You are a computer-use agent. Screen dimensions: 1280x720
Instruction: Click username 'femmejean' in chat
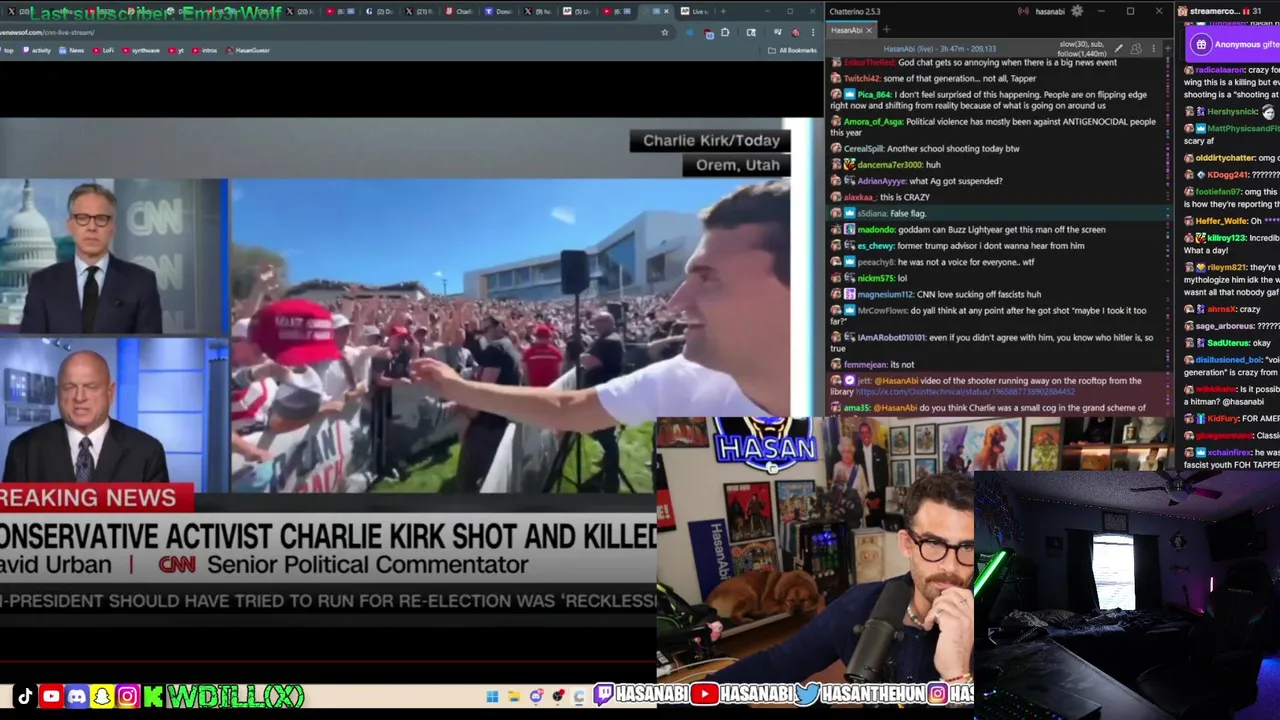pyautogui.click(x=866, y=365)
